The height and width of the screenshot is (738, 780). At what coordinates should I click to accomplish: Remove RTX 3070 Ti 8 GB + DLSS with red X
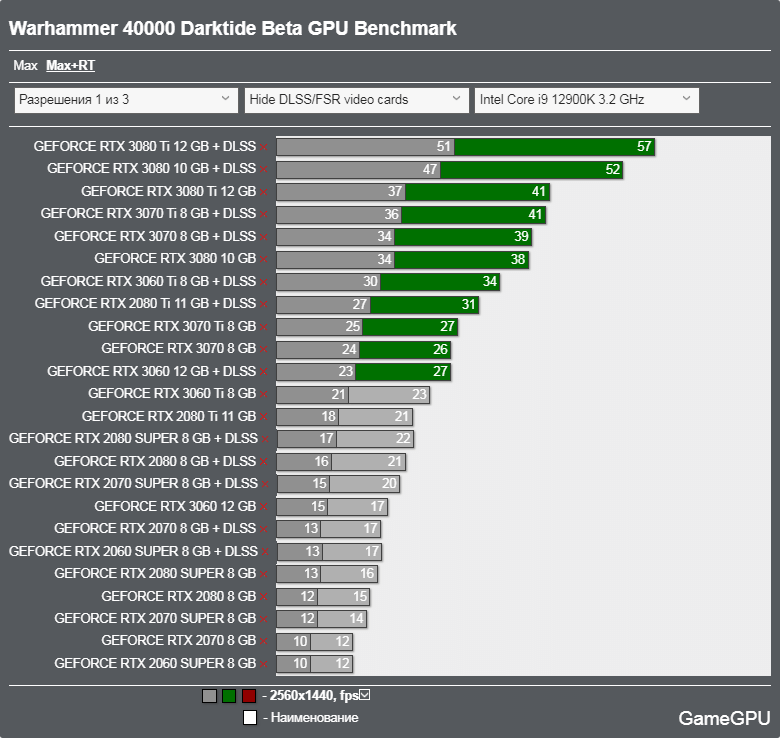(x=264, y=214)
